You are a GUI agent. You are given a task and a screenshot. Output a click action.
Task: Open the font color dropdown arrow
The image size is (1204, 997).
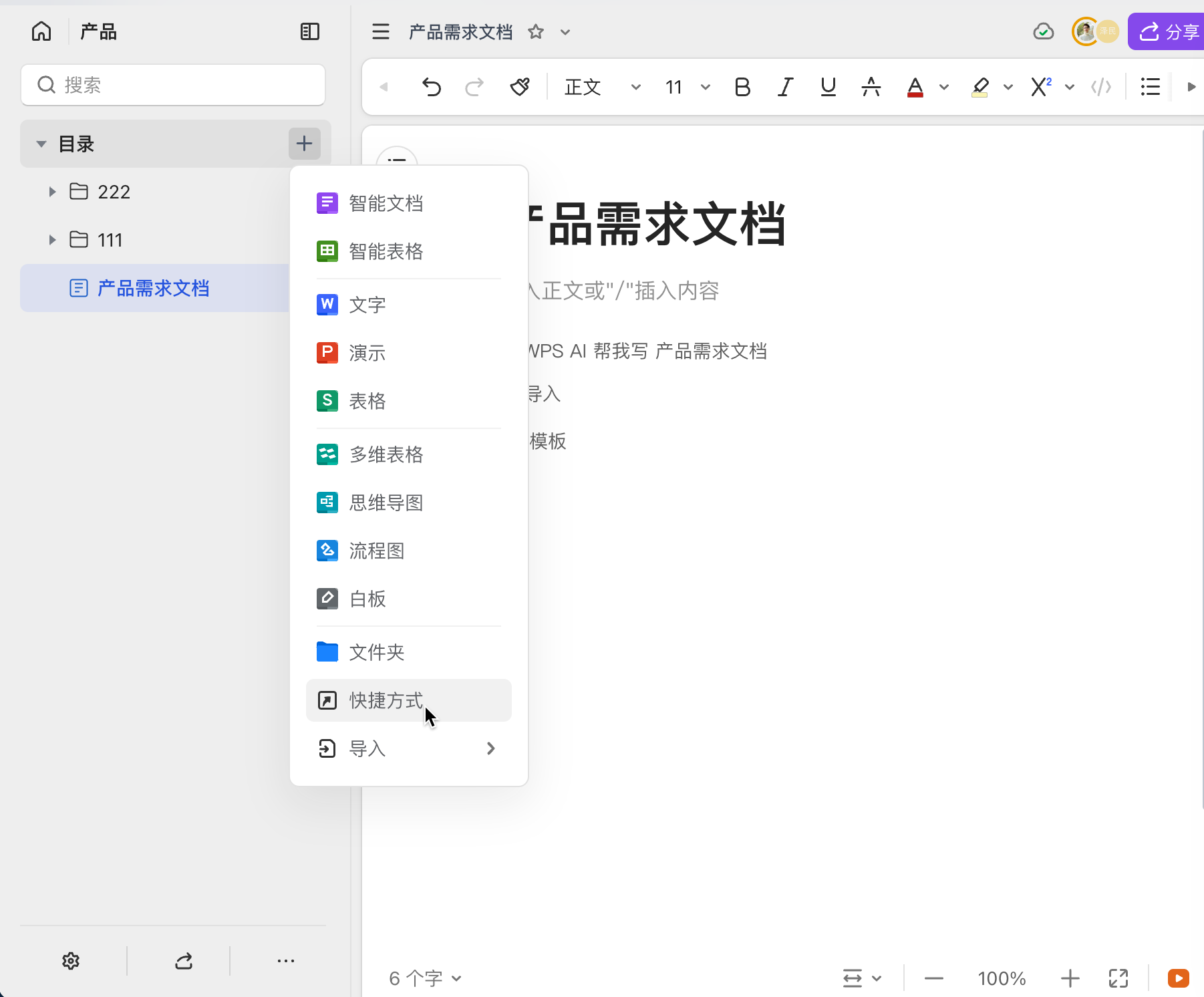click(x=944, y=87)
